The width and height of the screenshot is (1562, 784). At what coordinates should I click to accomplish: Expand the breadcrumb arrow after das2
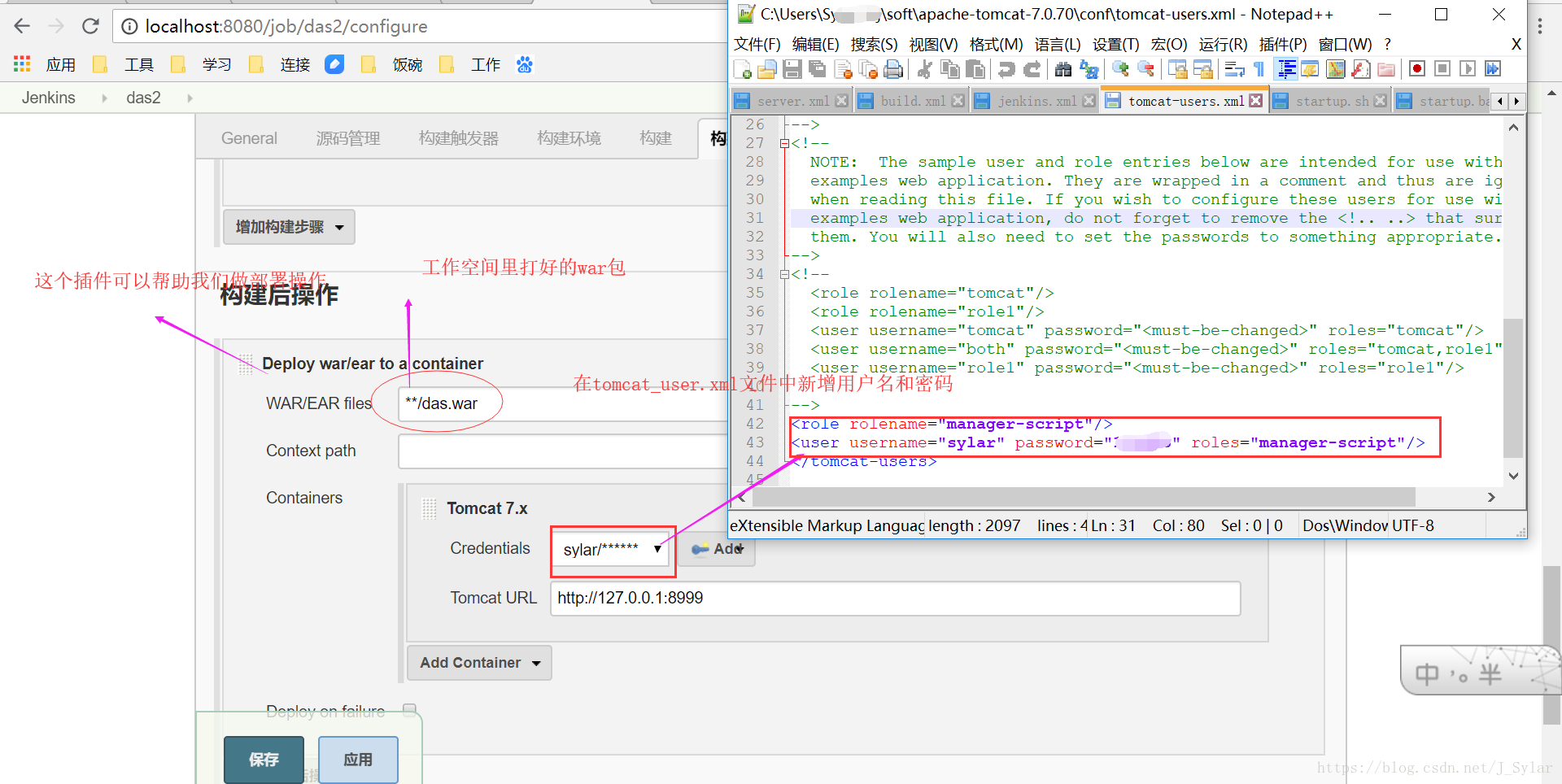tap(190, 98)
